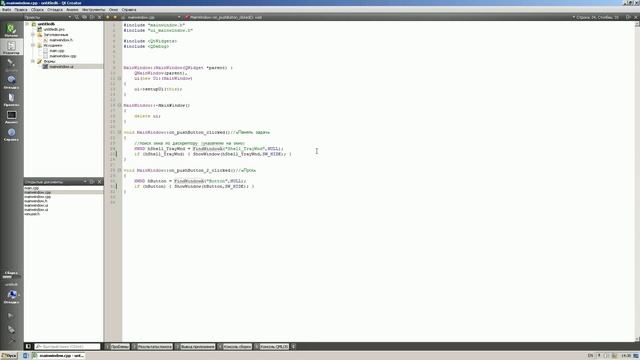Viewport: 640px width, 360px height.
Task: Click the Build project hammer button
Action: (x=11, y=340)
